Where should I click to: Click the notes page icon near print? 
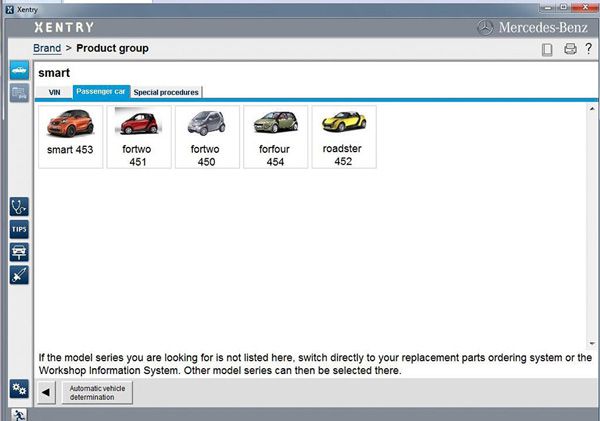coord(547,49)
